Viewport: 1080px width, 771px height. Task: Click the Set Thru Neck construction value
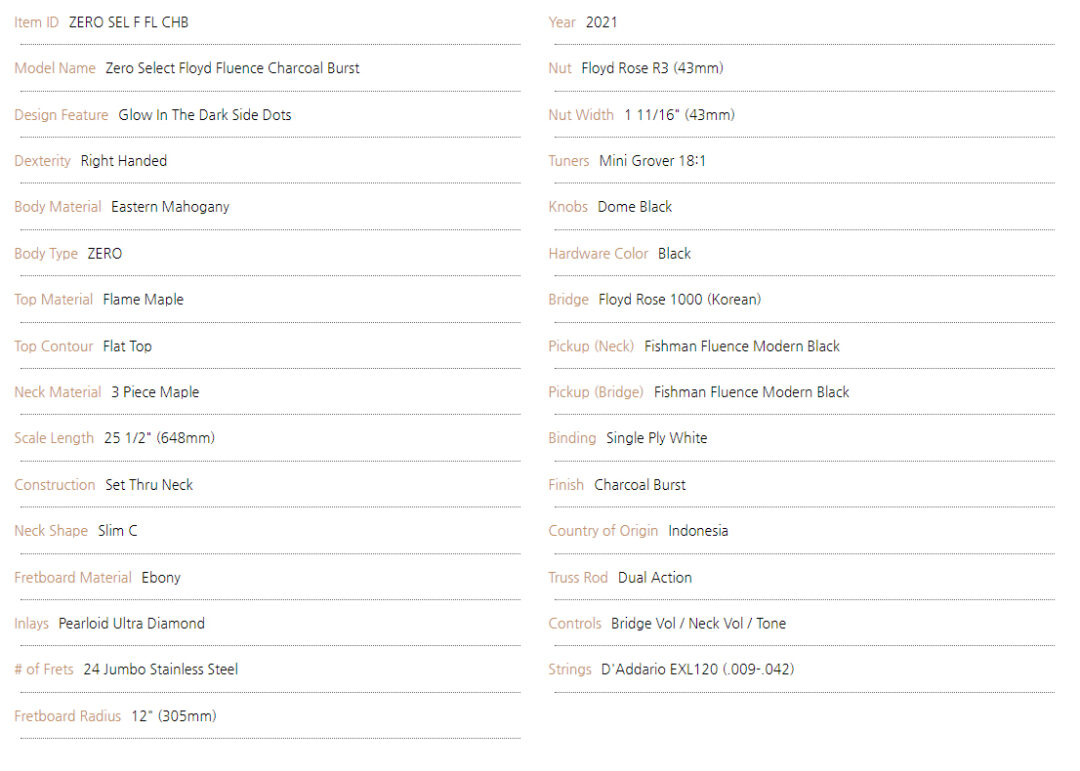[x=149, y=485]
